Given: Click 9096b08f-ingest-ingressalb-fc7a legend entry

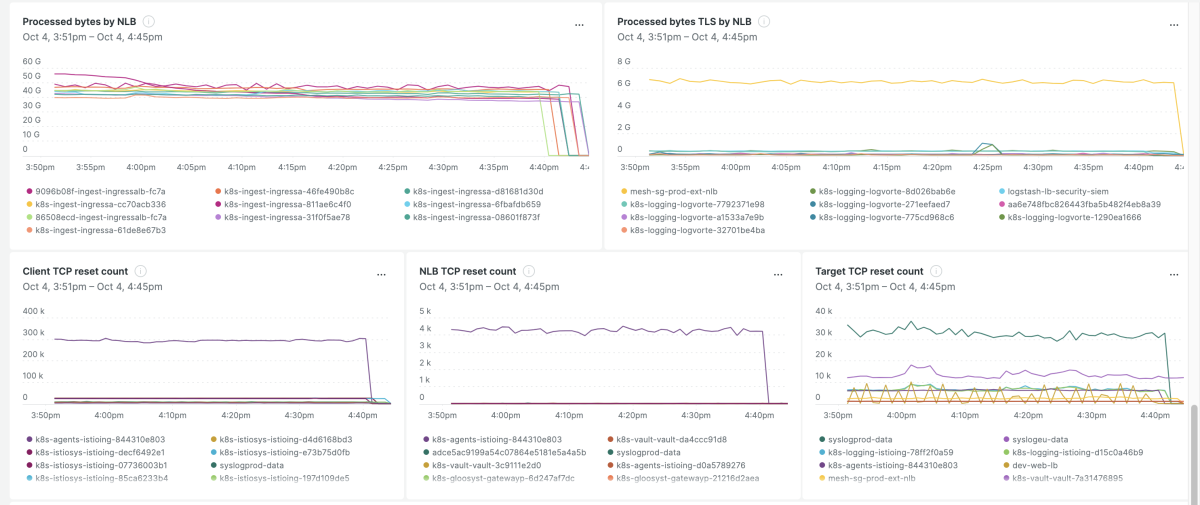Looking at the screenshot, I should point(100,190).
